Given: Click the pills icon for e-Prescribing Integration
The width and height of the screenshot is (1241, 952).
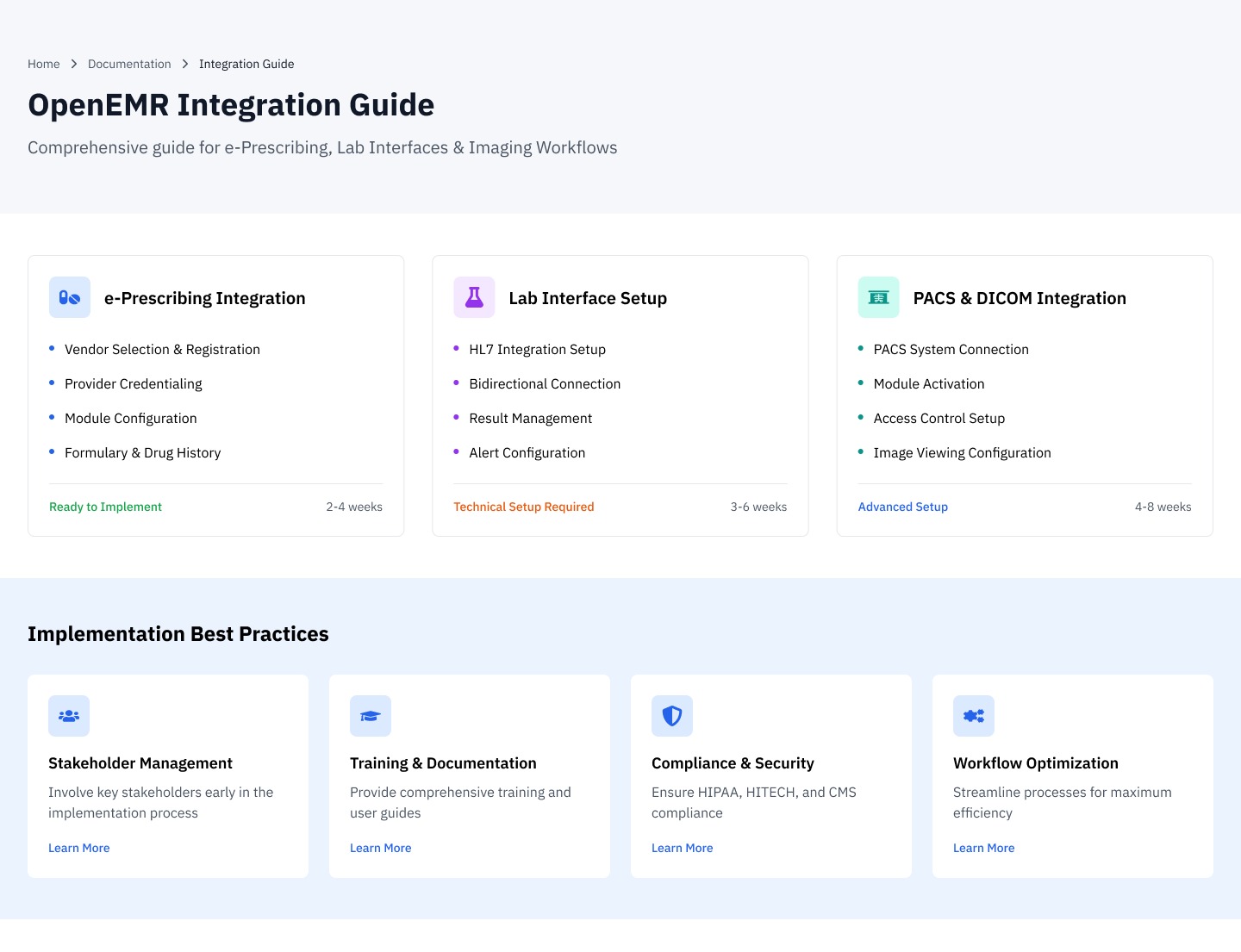Looking at the screenshot, I should point(70,297).
